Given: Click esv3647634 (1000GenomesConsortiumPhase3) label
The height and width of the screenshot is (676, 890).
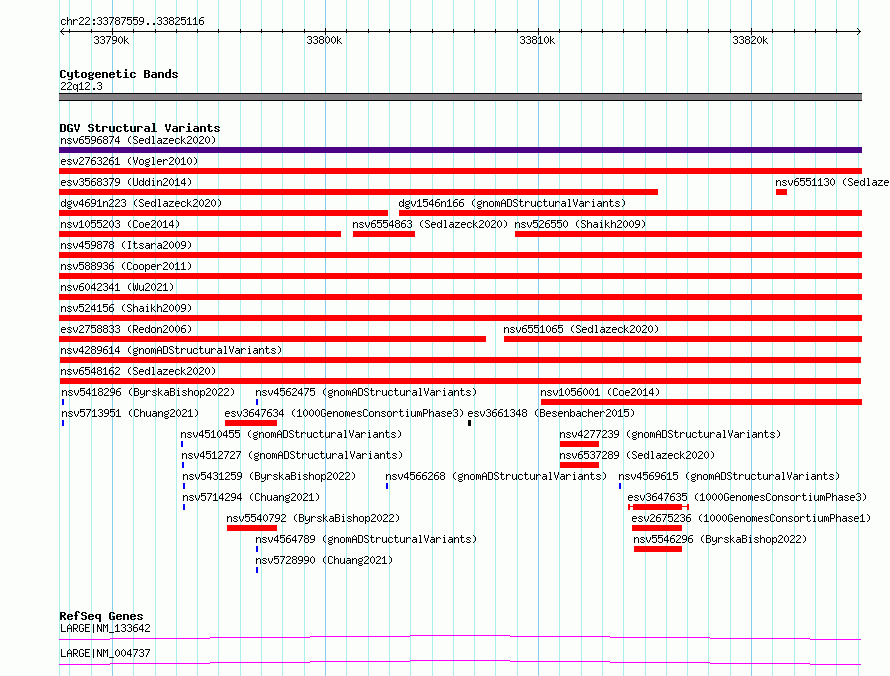Looking at the screenshot, I should (x=344, y=413).
